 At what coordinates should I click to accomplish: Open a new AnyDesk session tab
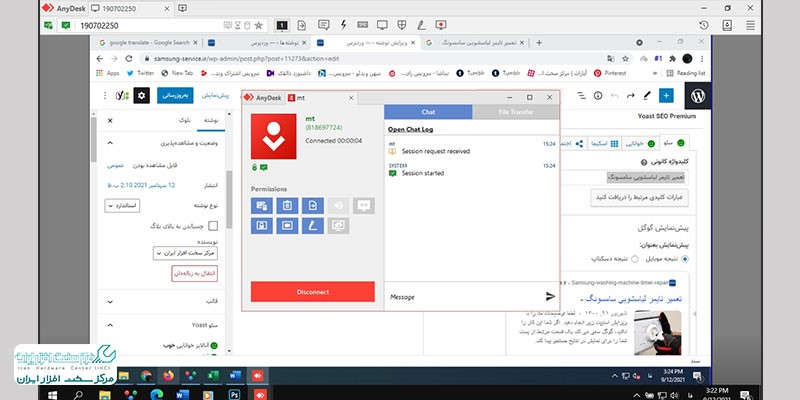pyautogui.click(x=183, y=8)
